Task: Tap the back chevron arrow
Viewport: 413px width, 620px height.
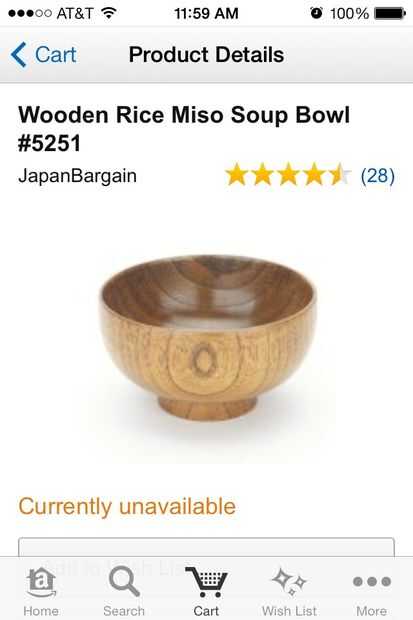Action: point(19,55)
